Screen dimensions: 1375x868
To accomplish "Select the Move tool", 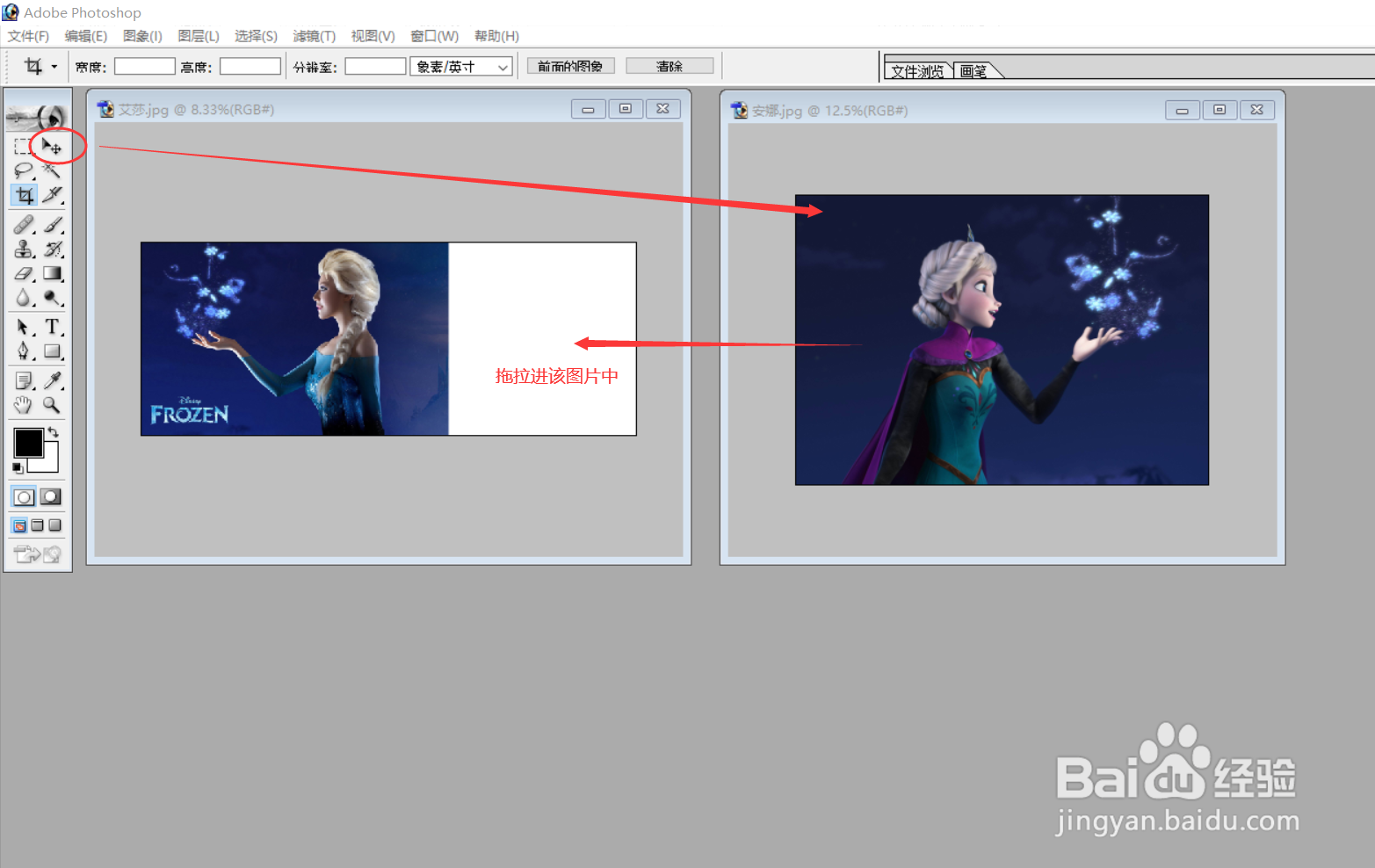I will (x=52, y=147).
